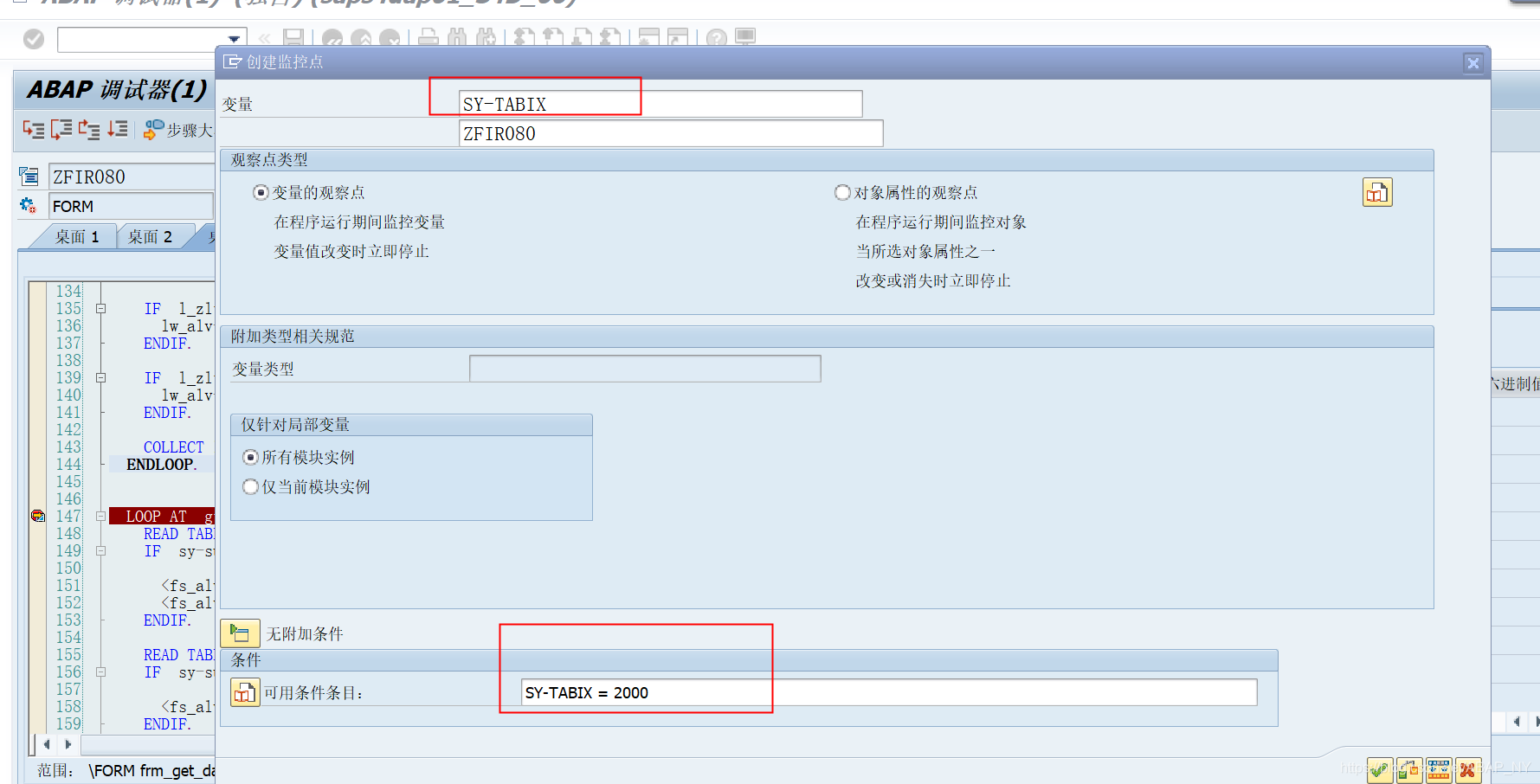Viewport: 1540px width, 784px height.
Task: Click the 变量类型 input field
Action: coord(645,369)
